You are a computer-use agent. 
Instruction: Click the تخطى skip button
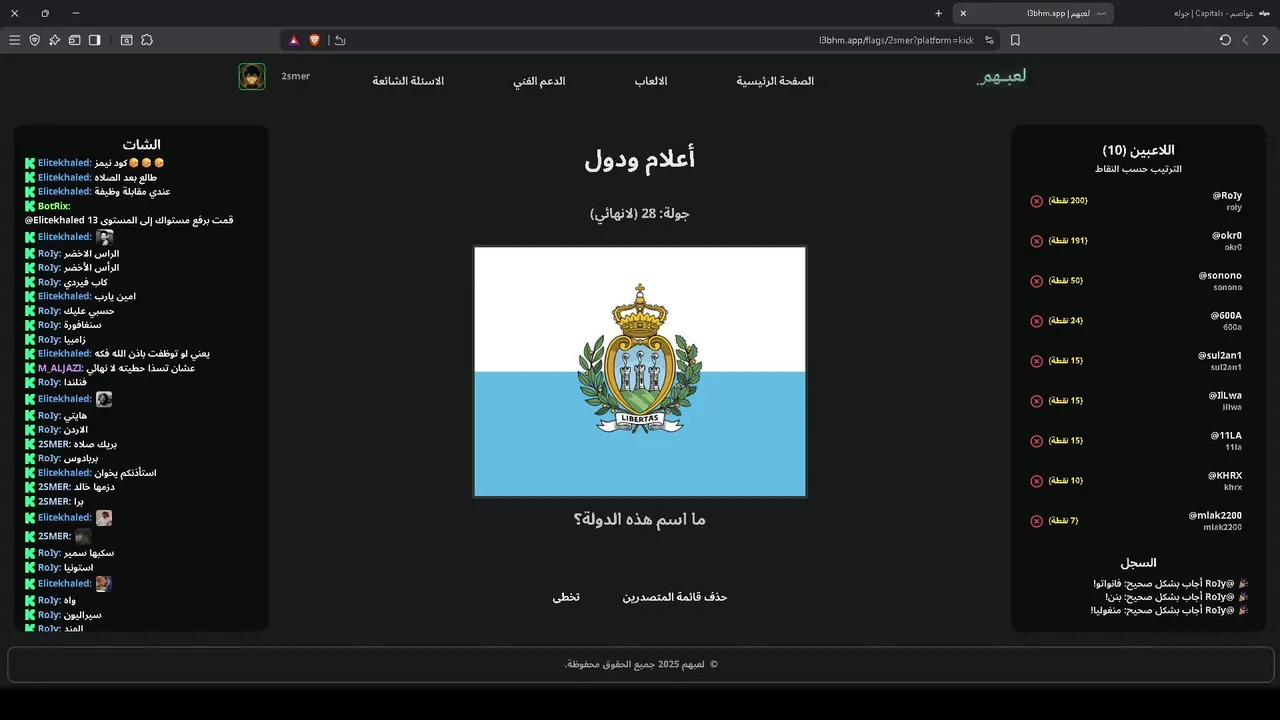coord(566,597)
